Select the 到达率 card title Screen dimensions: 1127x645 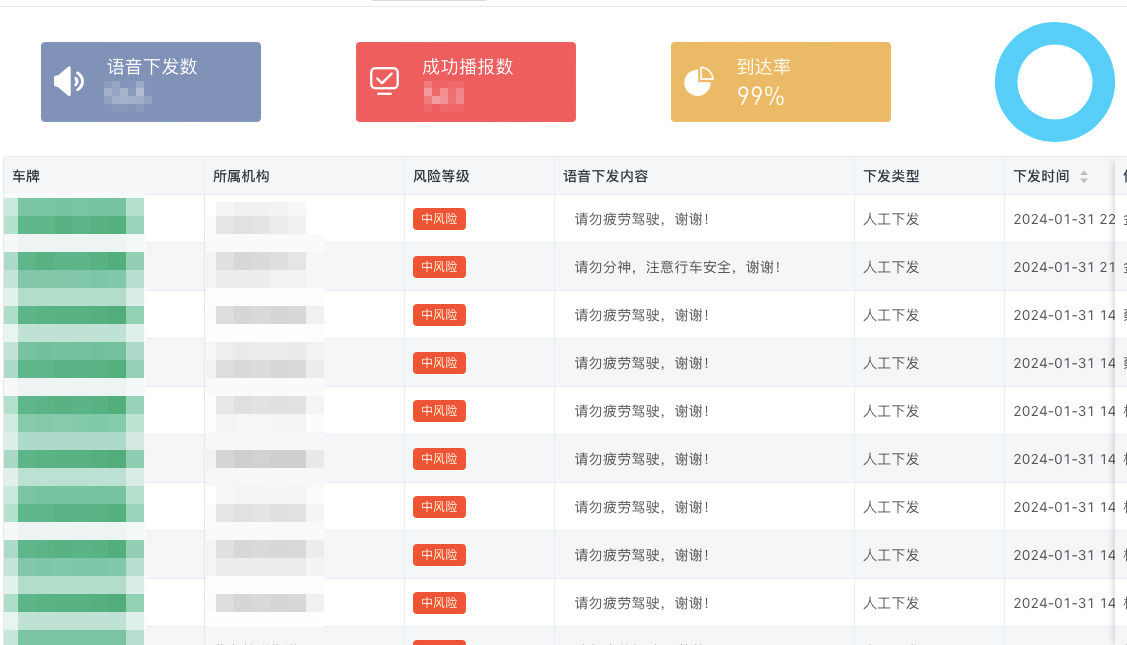[763, 67]
